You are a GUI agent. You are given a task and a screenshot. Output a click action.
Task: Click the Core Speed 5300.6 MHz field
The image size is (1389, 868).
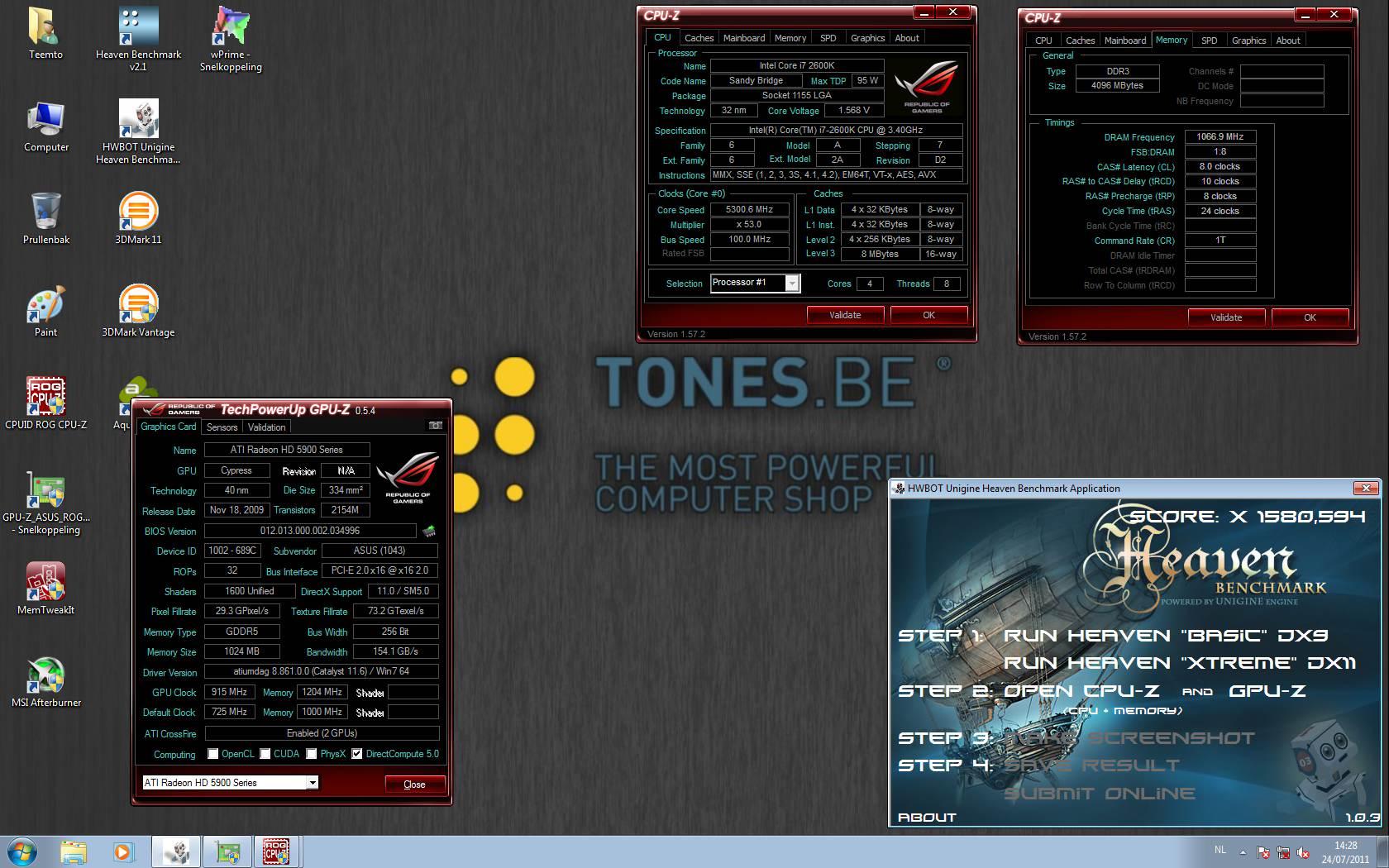tap(749, 210)
